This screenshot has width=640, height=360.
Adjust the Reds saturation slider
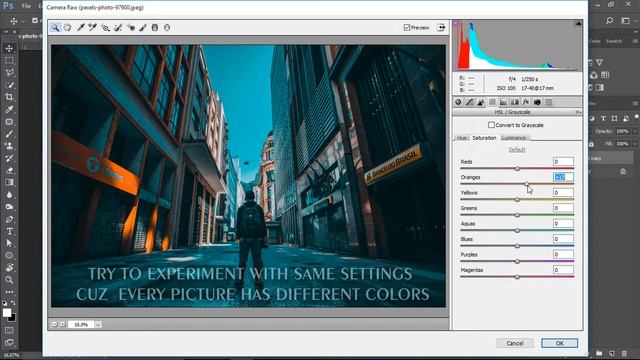[x=517, y=168]
